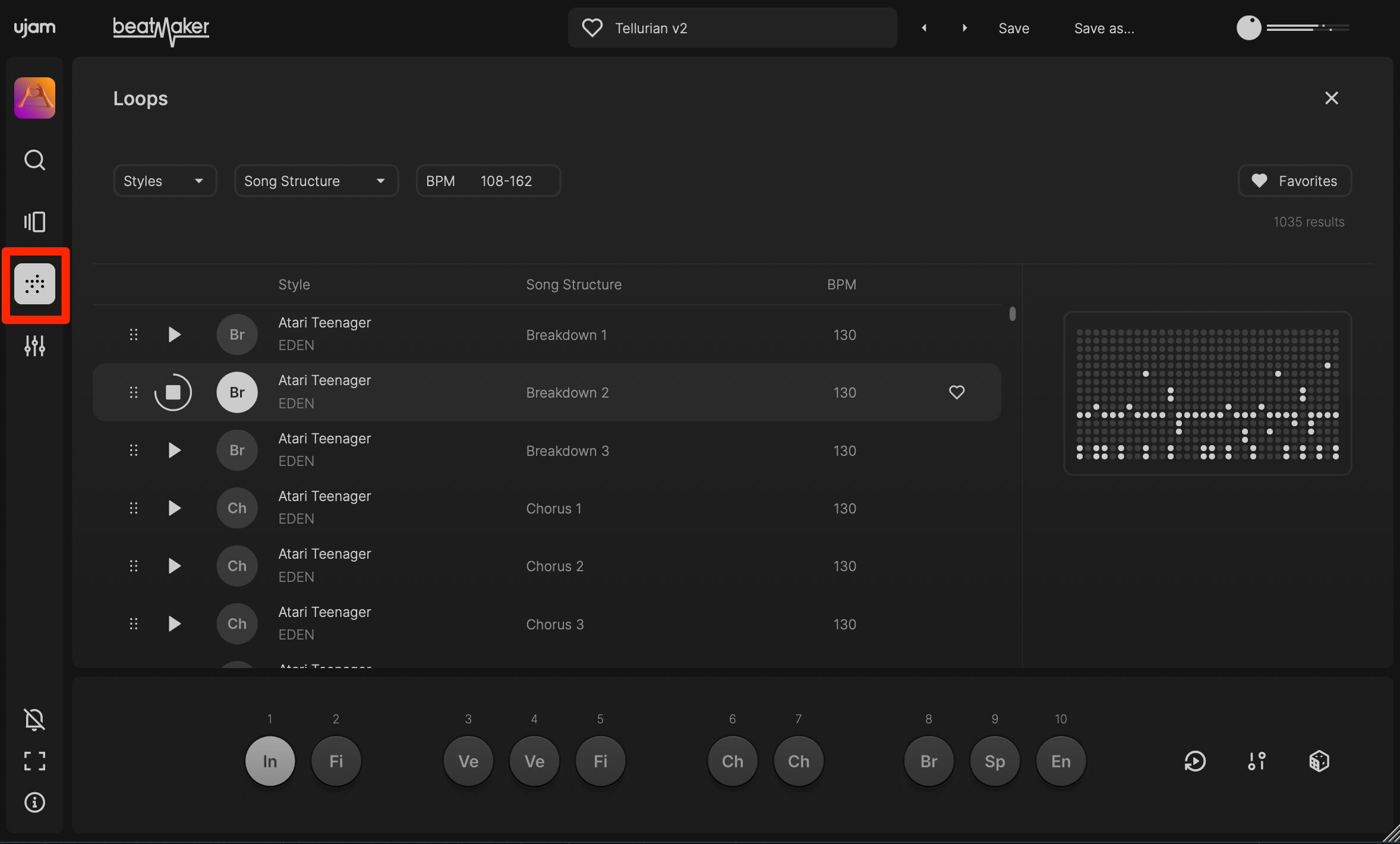Click the Save button
Screen dimensions: 1400x844
tap(1014, 28)
